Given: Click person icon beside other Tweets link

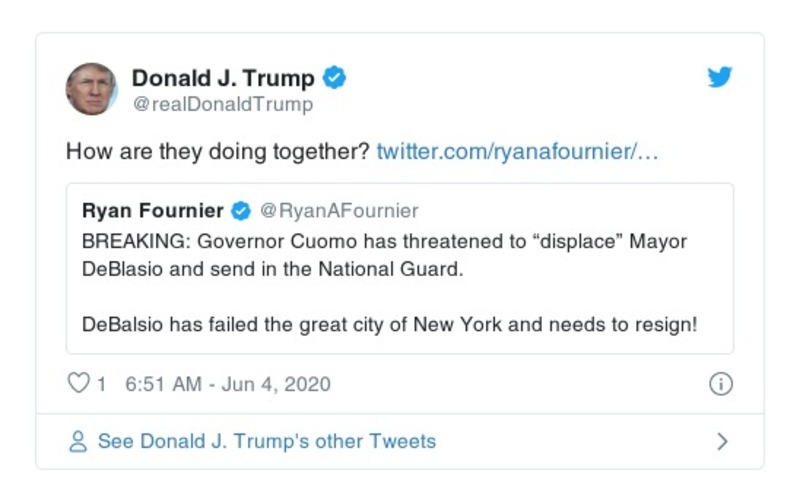Looking at the screenshot, I should [77, 441].
